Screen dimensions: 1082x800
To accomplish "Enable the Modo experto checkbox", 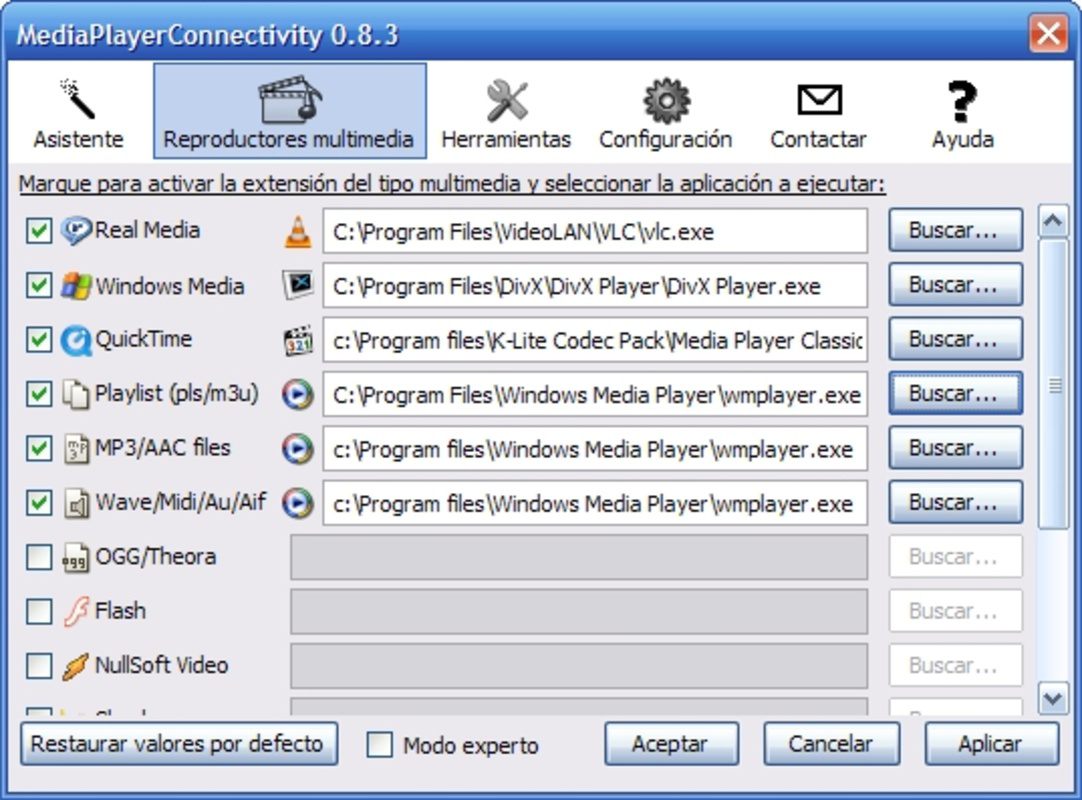I will [380, 745].
